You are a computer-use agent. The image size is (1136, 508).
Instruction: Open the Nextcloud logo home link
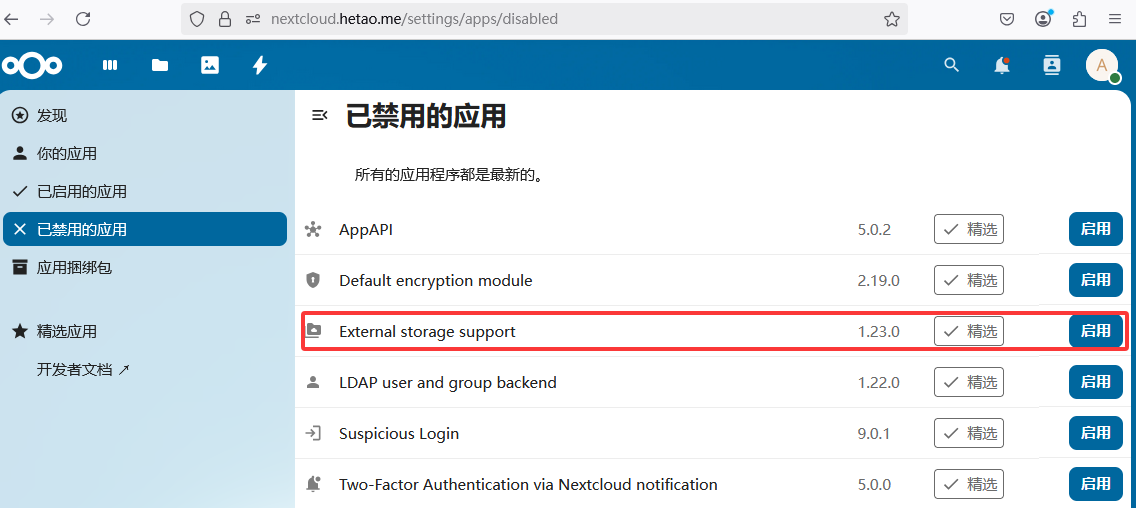coord(32,66)
